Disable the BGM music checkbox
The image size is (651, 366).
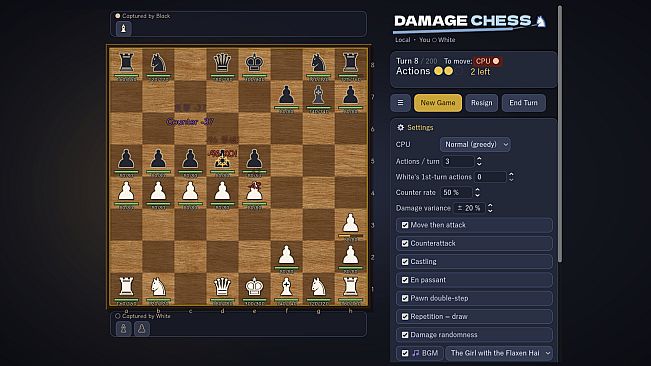click(x=405, y=353)
